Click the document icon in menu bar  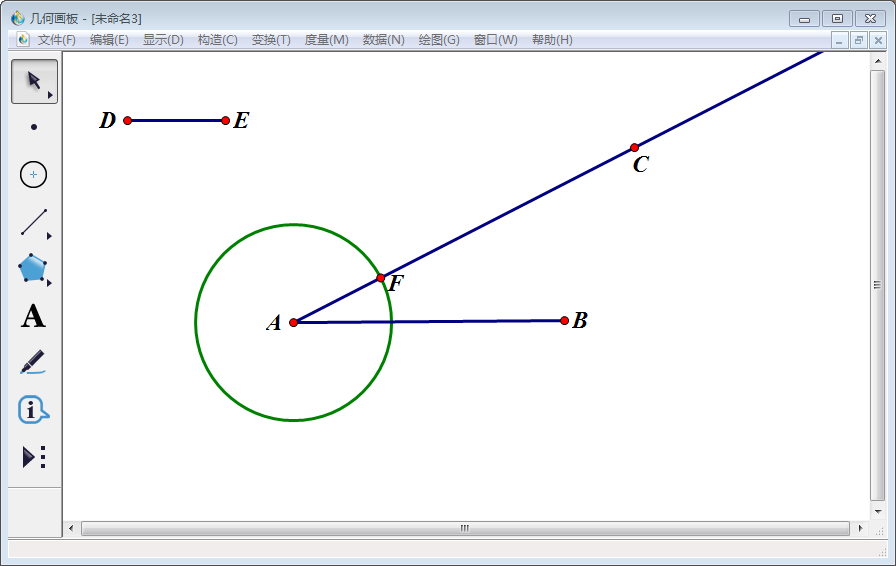click(x=23, y=39)
